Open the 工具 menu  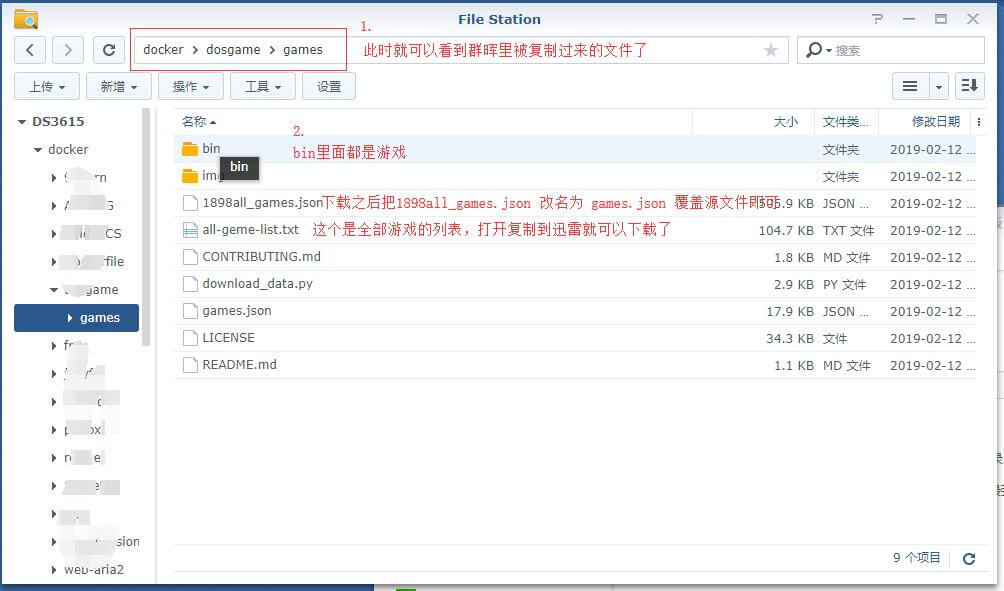(262, 86)
